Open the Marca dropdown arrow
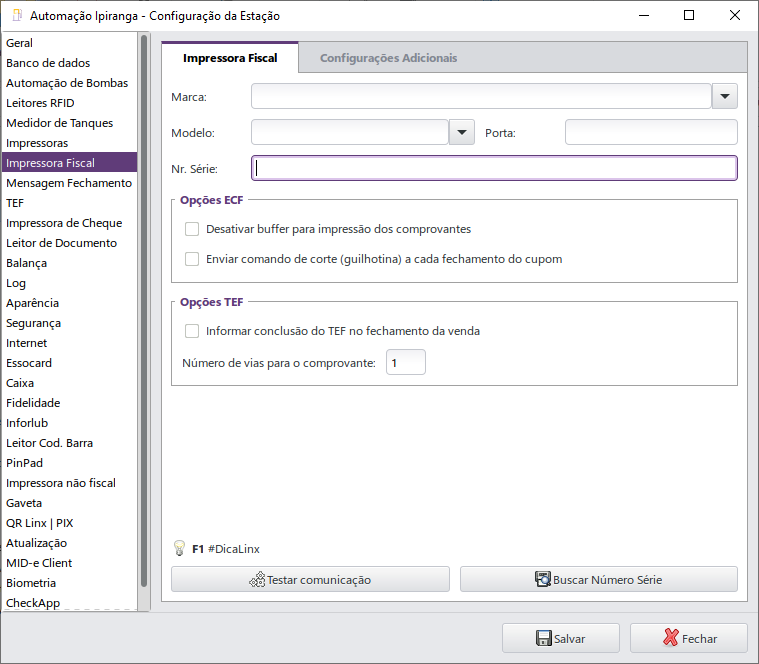Screen dimensions: 759x664 (725, 96)
